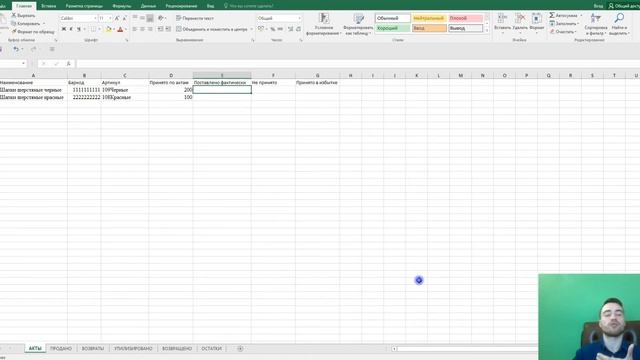Align cell text right
The width and height of the screenshot is (640, 360).
[x=150, y=29]
